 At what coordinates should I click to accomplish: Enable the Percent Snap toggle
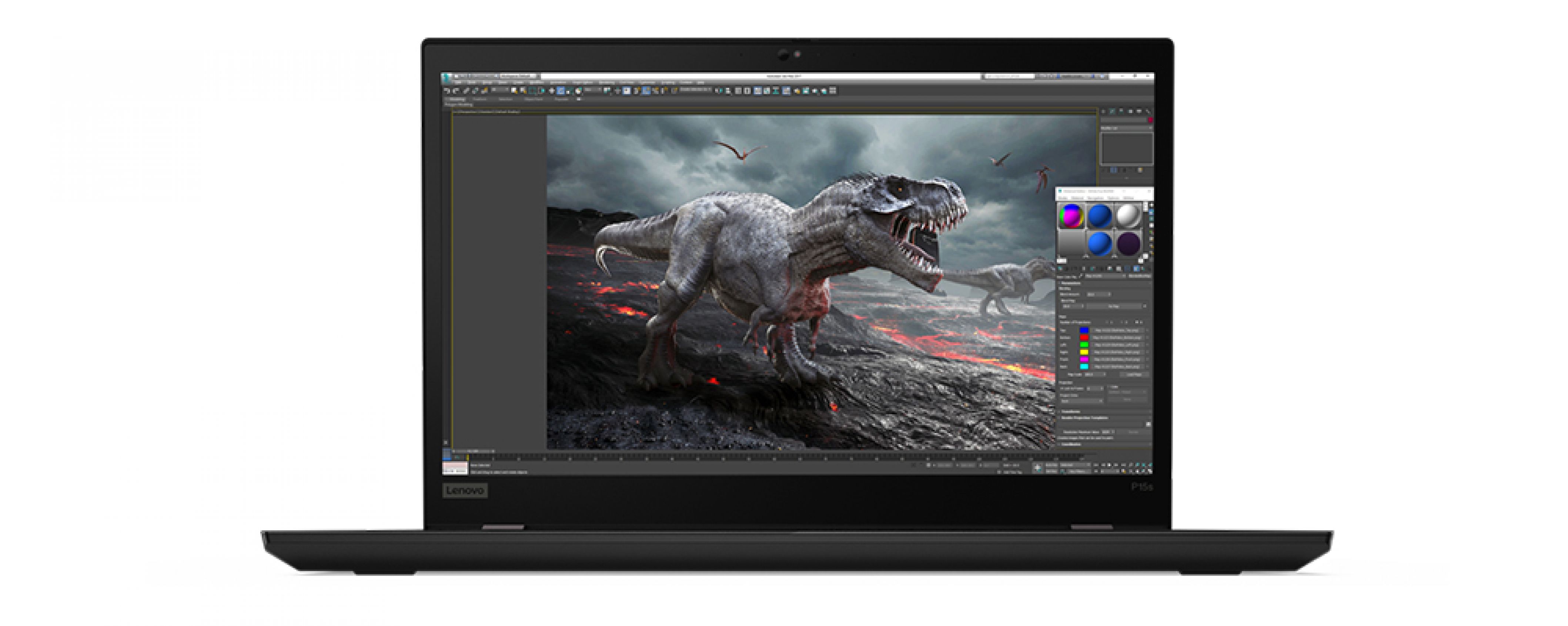[655, 91]
